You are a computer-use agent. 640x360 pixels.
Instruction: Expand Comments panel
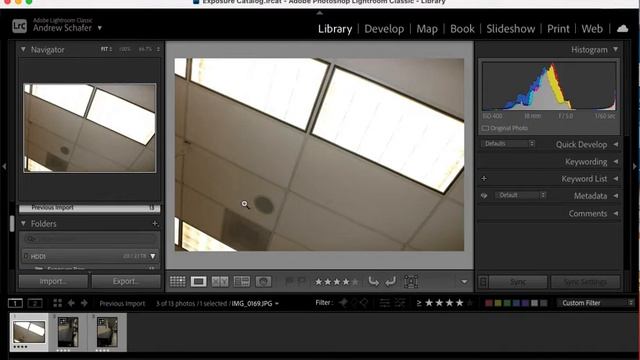[616, 213]
